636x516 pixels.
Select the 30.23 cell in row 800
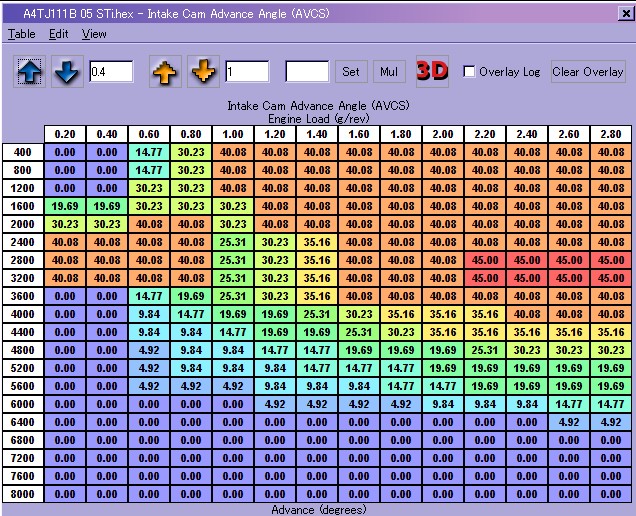tap(191, 170)
